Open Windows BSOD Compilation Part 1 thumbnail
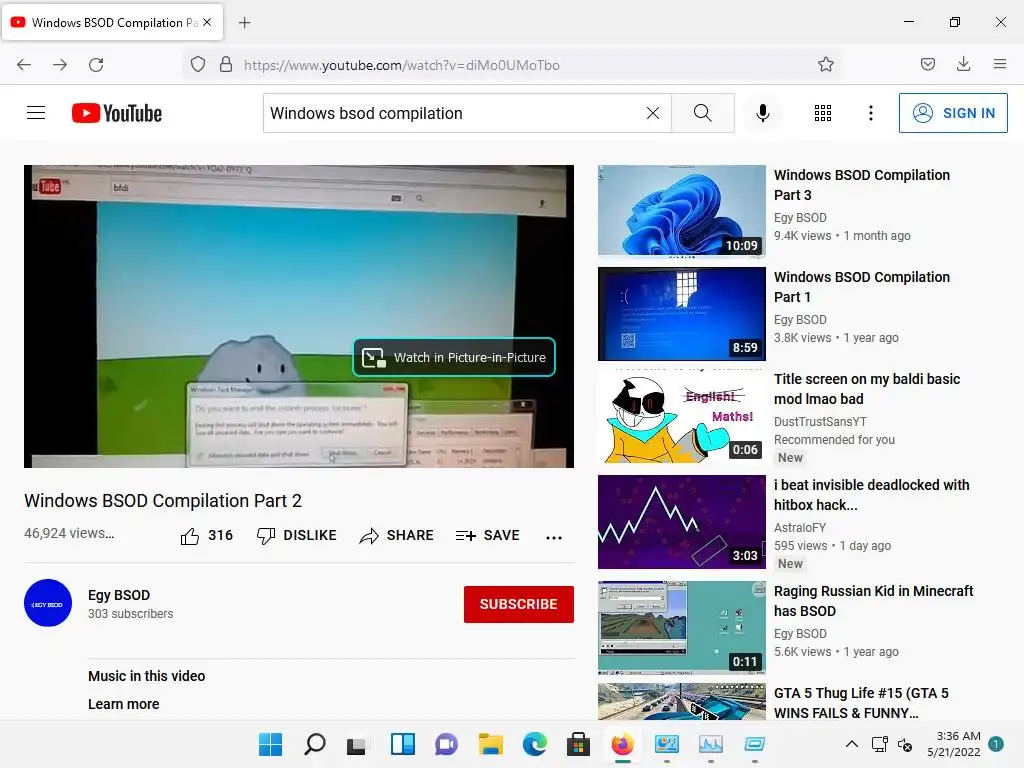Viewport: 1024px width, 768px height. [682, 313]
